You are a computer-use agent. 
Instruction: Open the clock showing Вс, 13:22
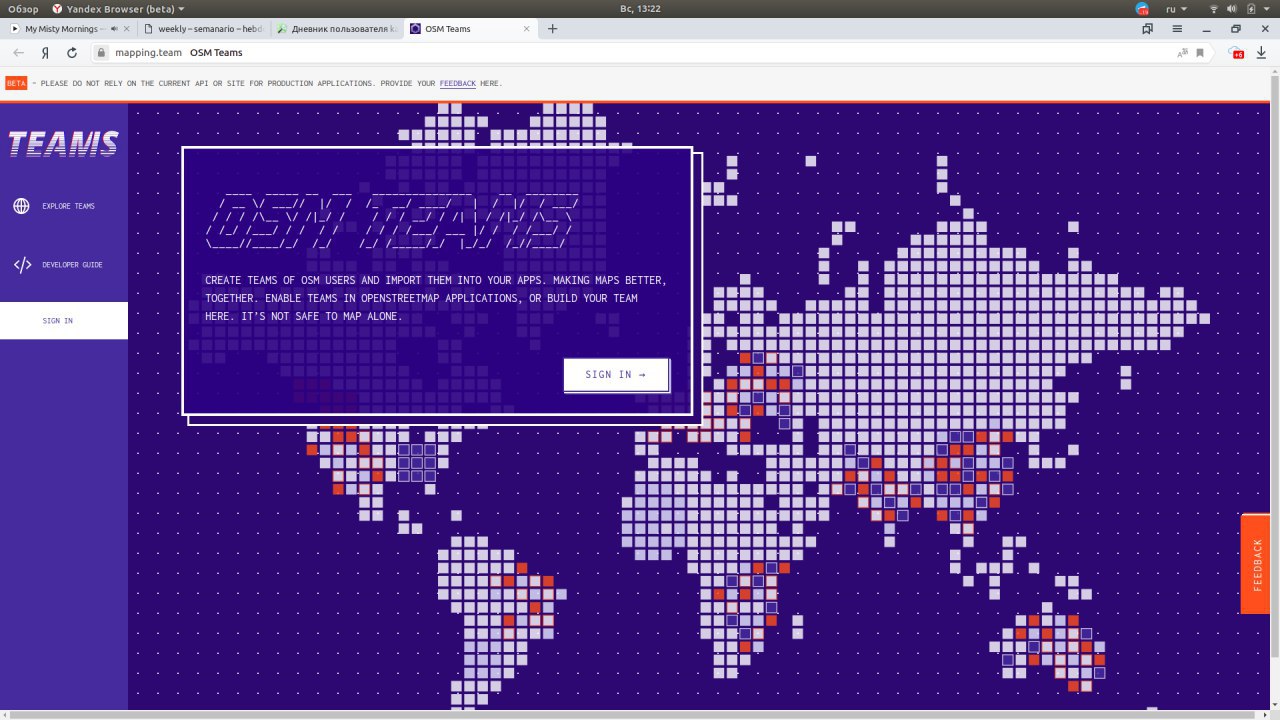(640, 9)
